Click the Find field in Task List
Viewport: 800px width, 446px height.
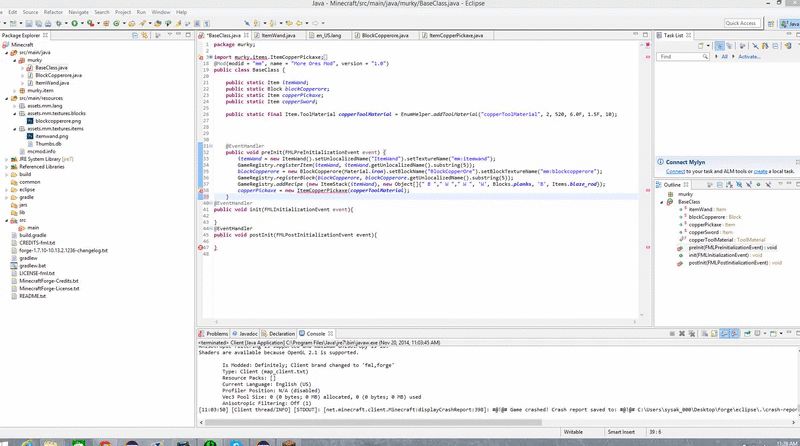coord(683,57)
